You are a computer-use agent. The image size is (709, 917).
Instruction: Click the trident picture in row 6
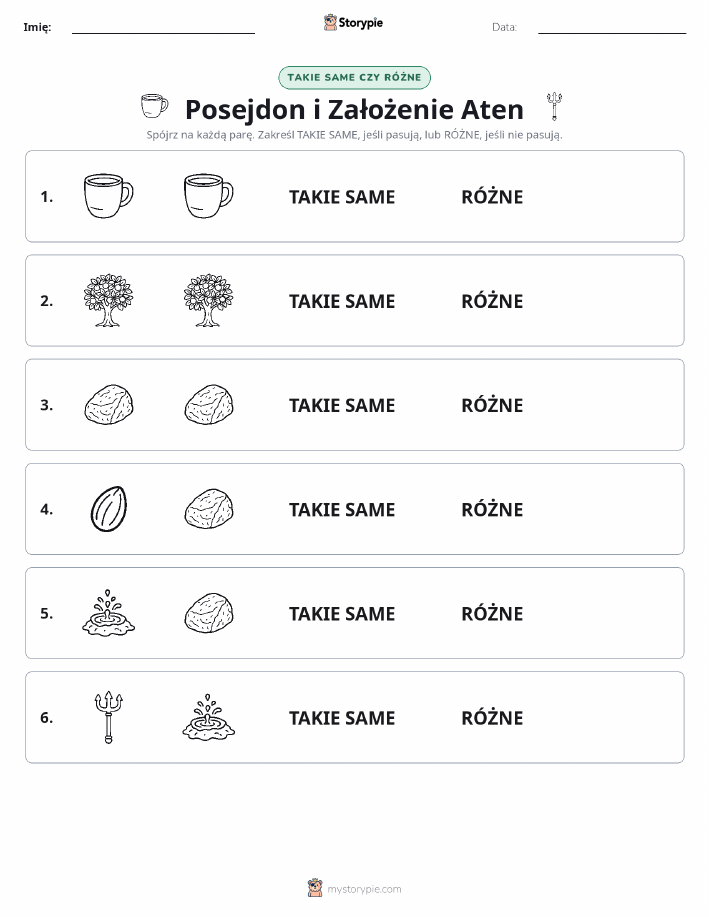[x=109, y=718]
